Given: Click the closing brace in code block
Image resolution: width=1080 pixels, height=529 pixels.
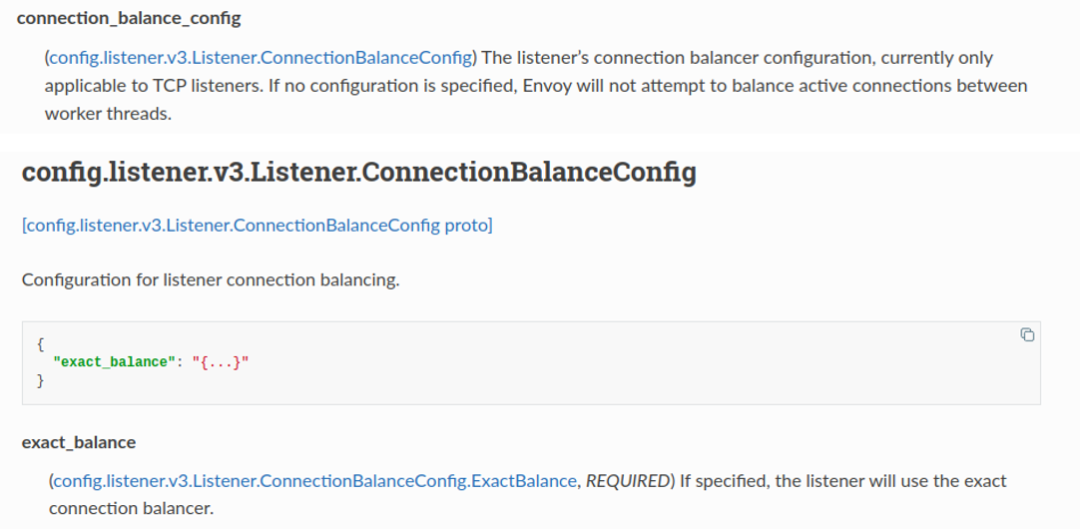Looking at the screenshot, I should pyautogui.click(x=40, y=381).
